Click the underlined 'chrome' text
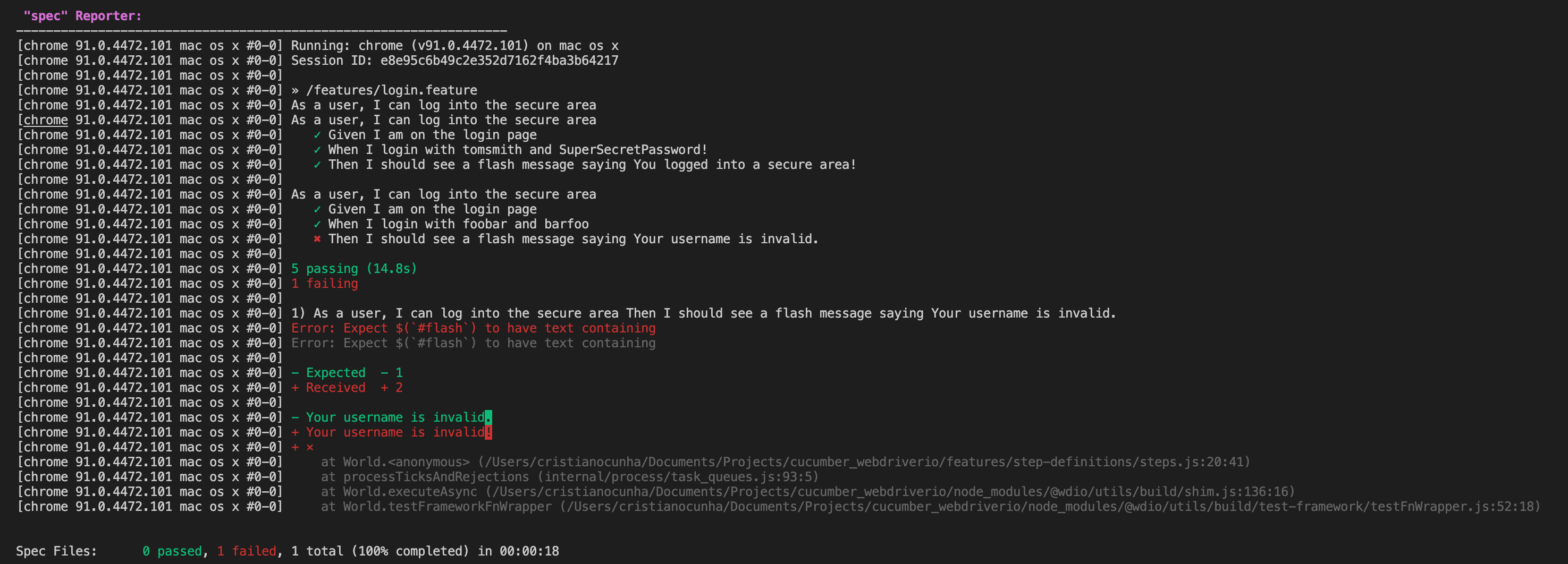 click(46, 120)
